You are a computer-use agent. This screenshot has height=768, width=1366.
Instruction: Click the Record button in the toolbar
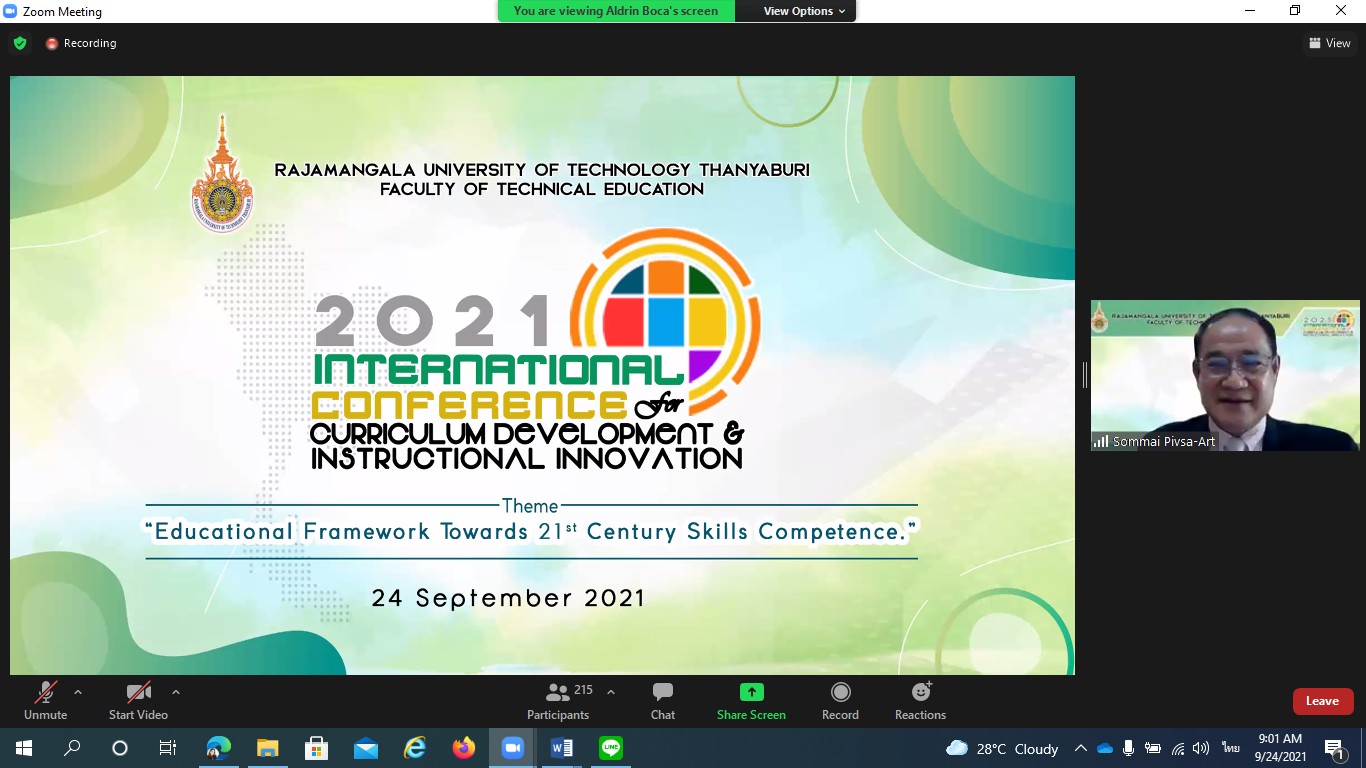tap(840, 701)
